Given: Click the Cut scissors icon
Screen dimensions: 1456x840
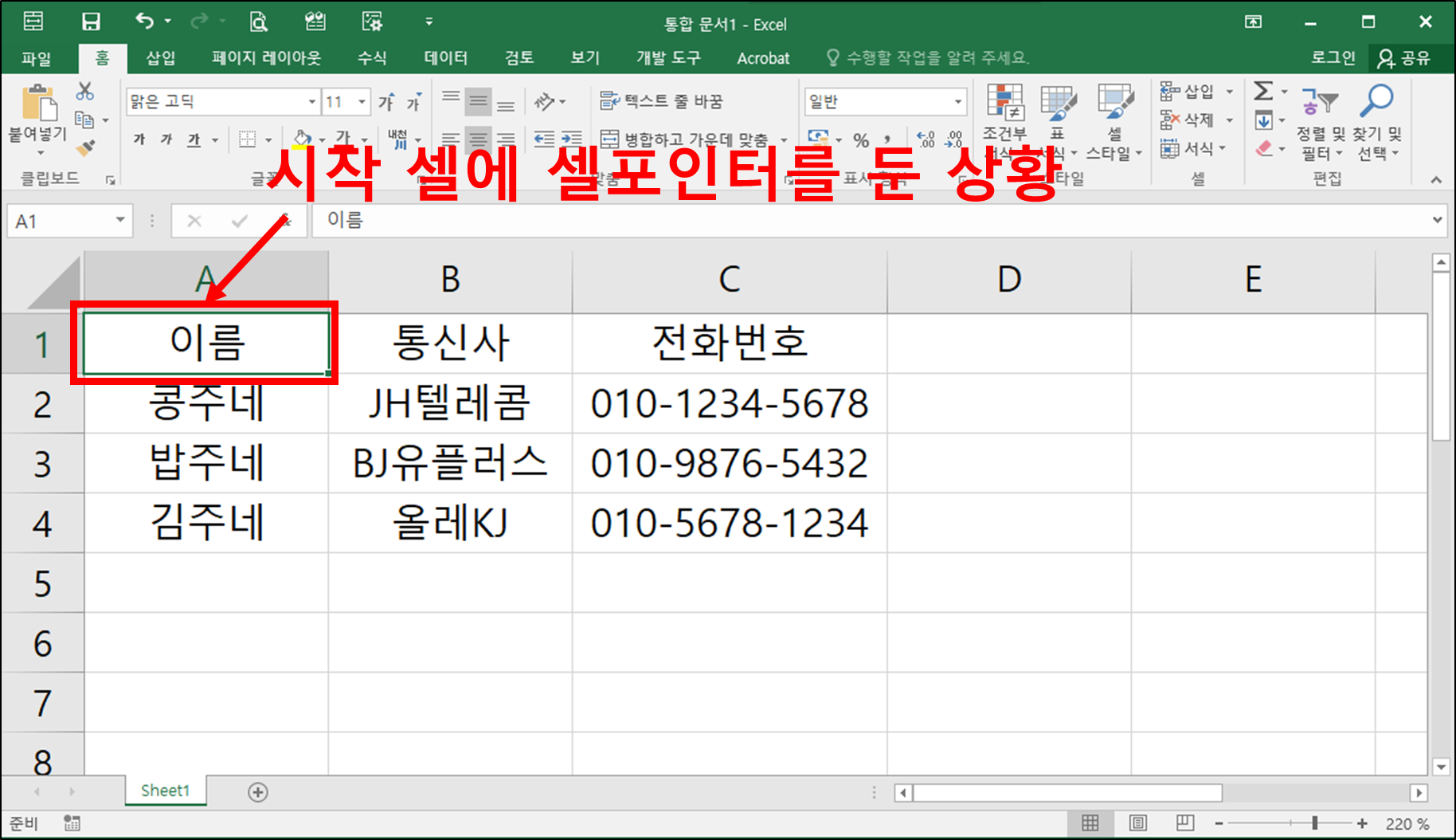Looking at the screenshot, I should 84,92.
